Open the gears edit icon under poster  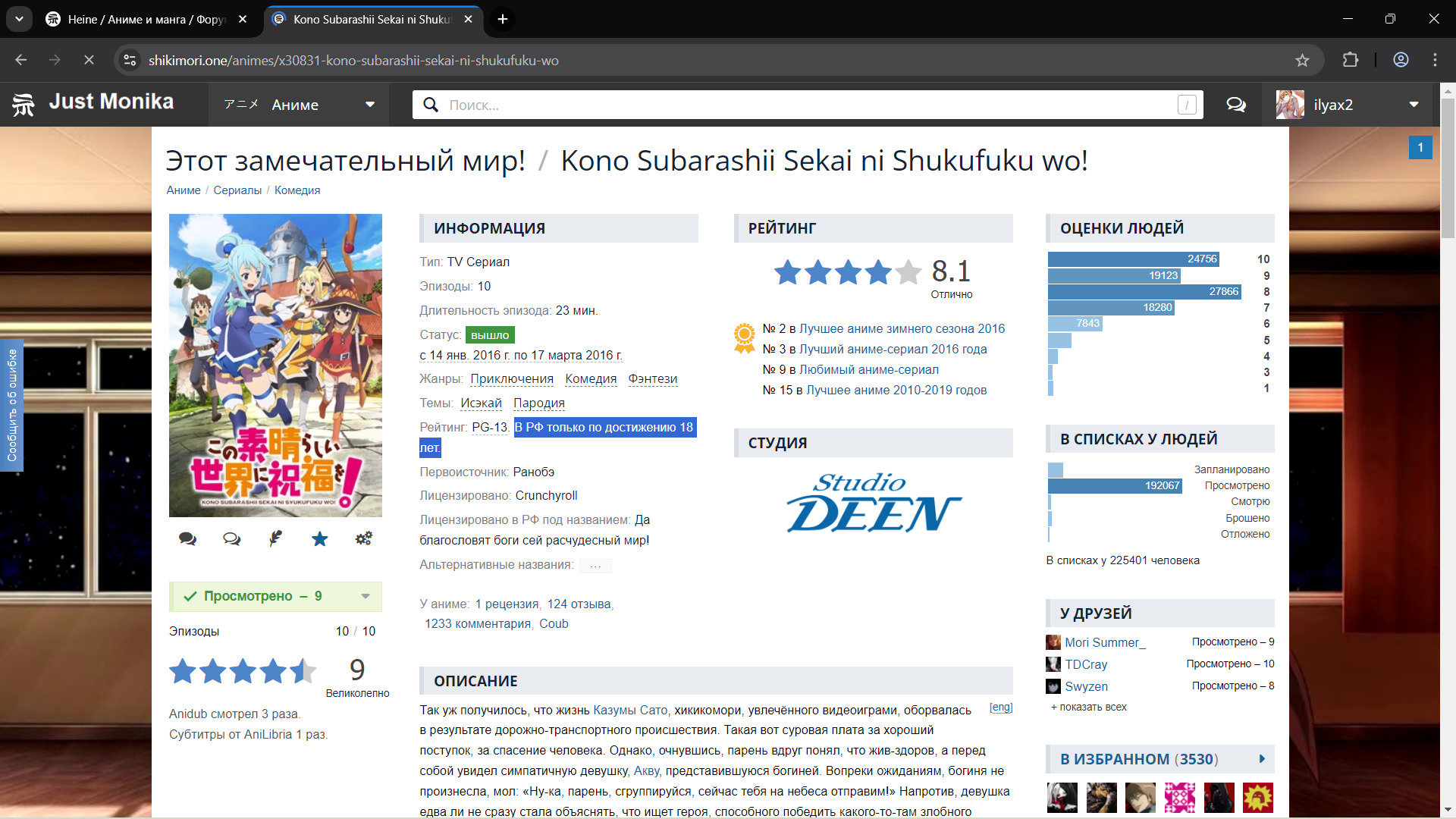point(363,538)
